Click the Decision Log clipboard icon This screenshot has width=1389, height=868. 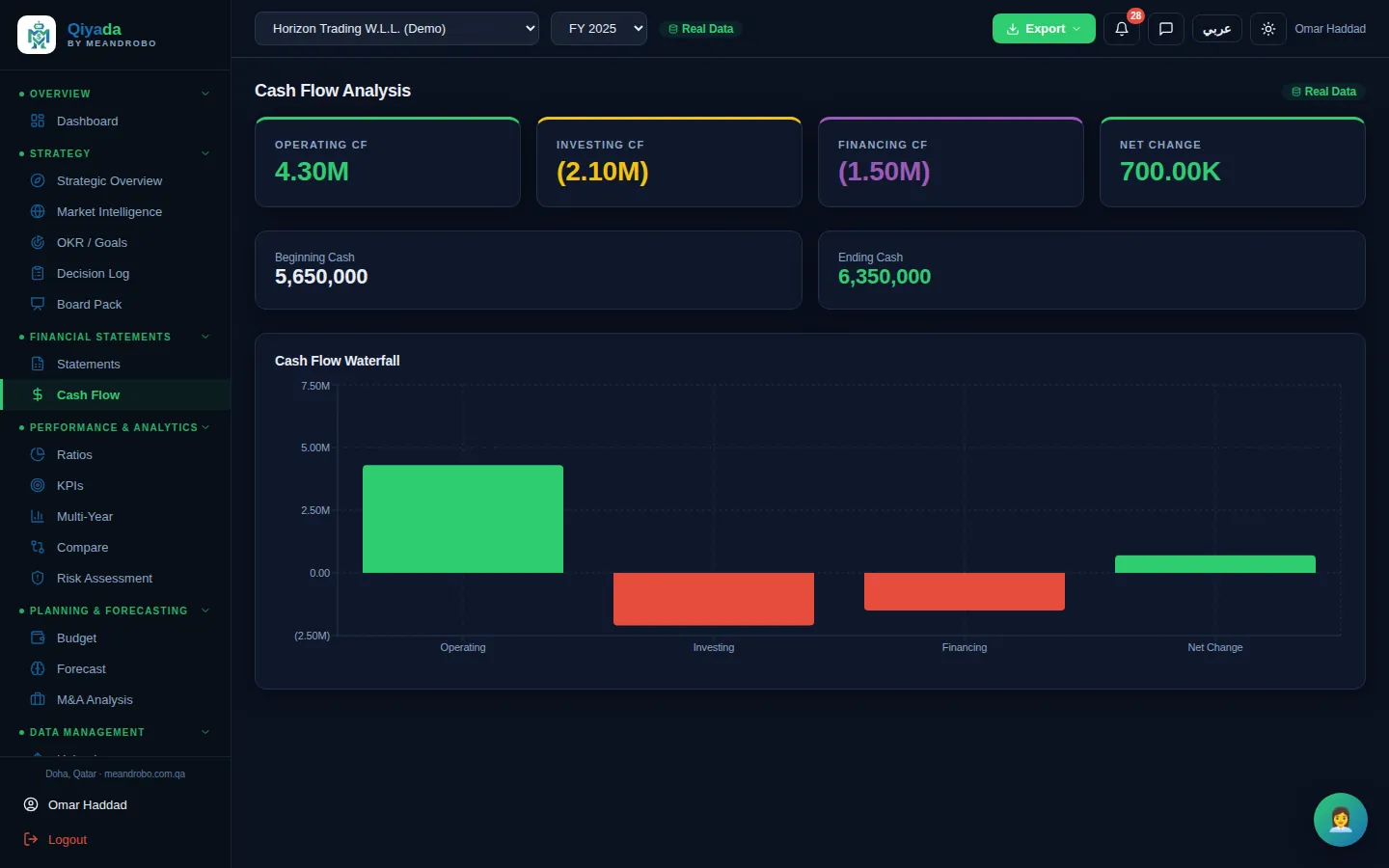(x=38, y=273)
